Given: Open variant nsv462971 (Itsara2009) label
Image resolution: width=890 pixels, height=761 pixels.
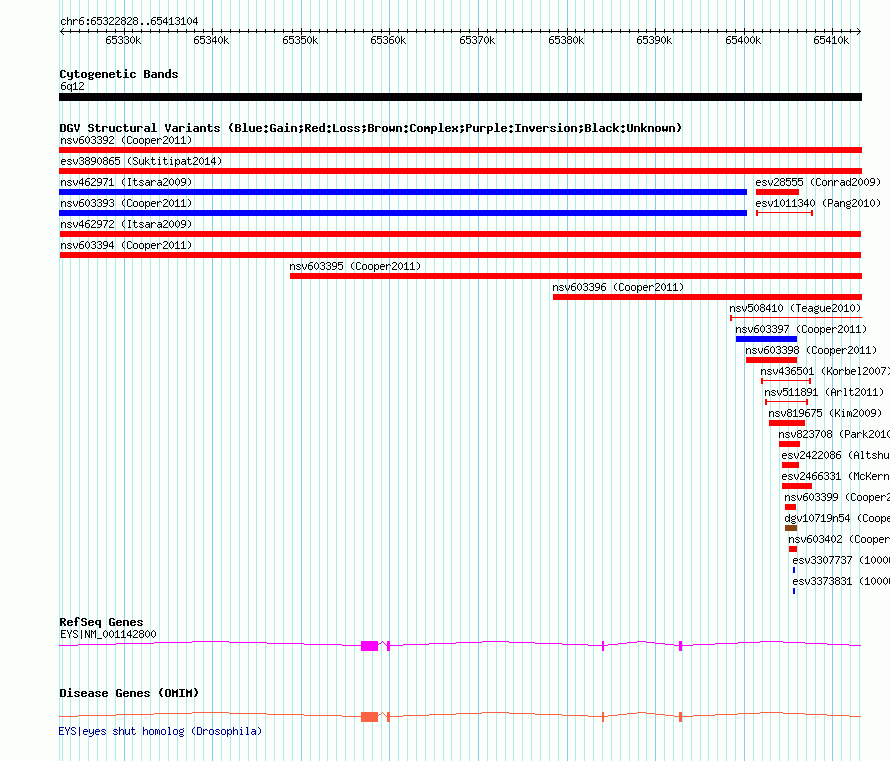Looking at the screenshot, I should coord(126,182).
